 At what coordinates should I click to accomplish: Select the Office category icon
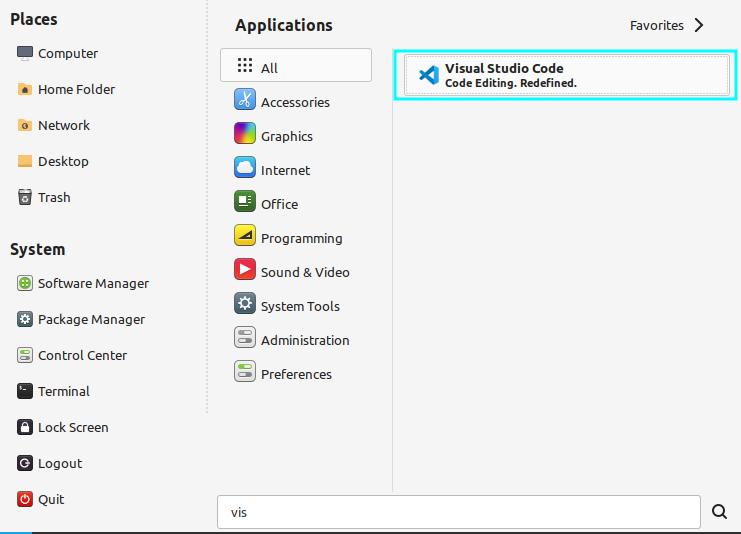click(x=245, y=202)
